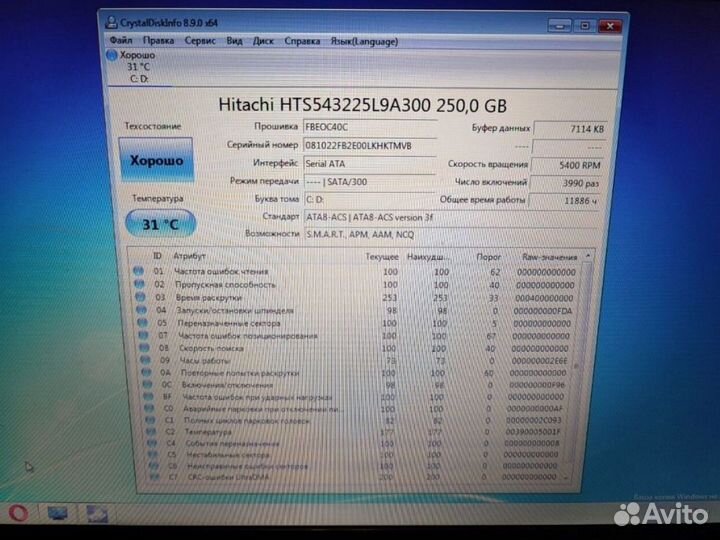Click the Raw-значения column header

[x=549, y=257]
